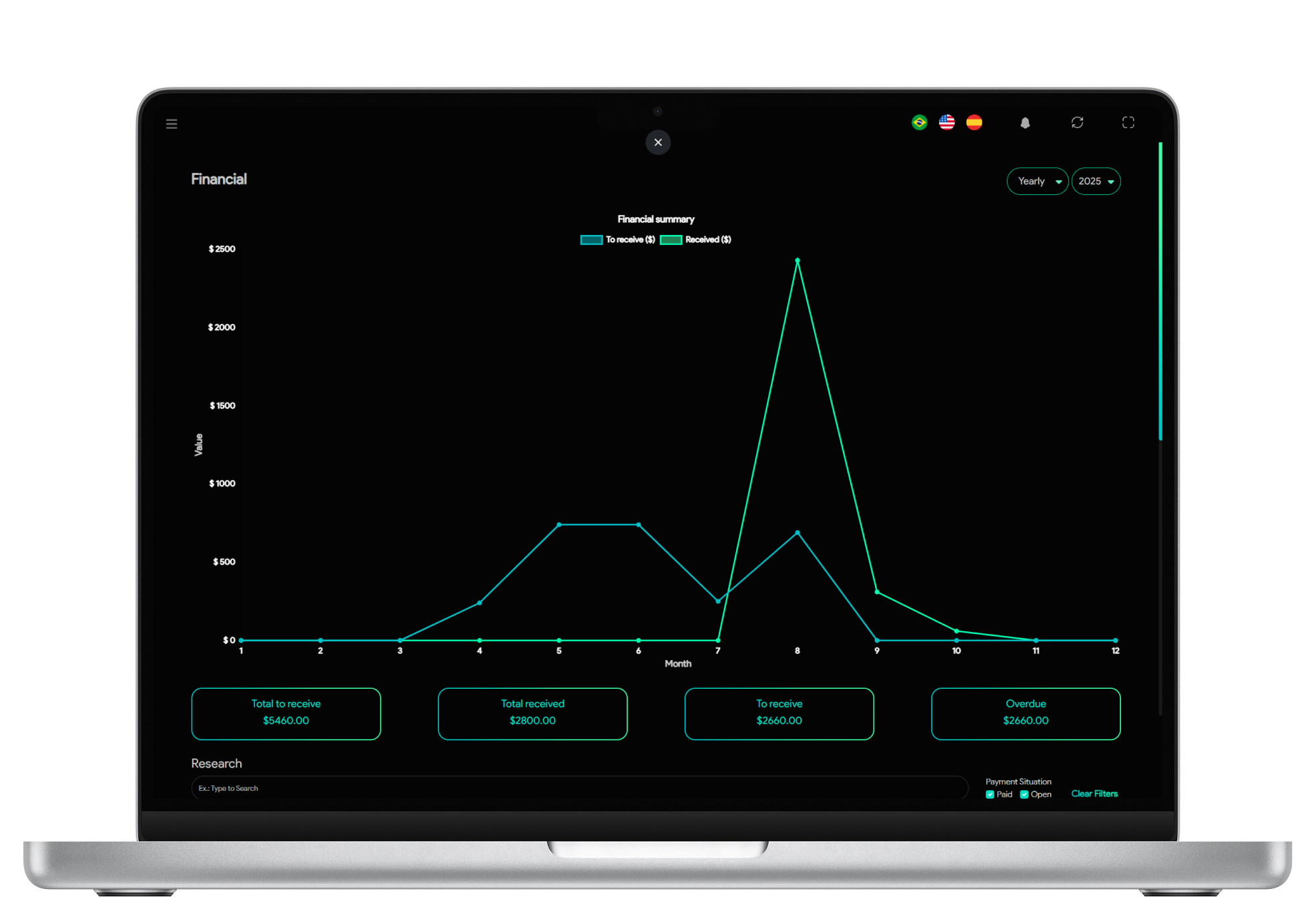Close overlay with round X button
This screenshot has height=905, width=1316.
tap(658, 142)
